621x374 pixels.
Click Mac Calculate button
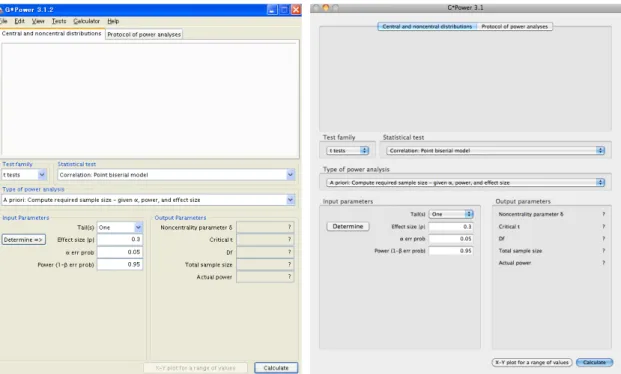tap(594, 362)
